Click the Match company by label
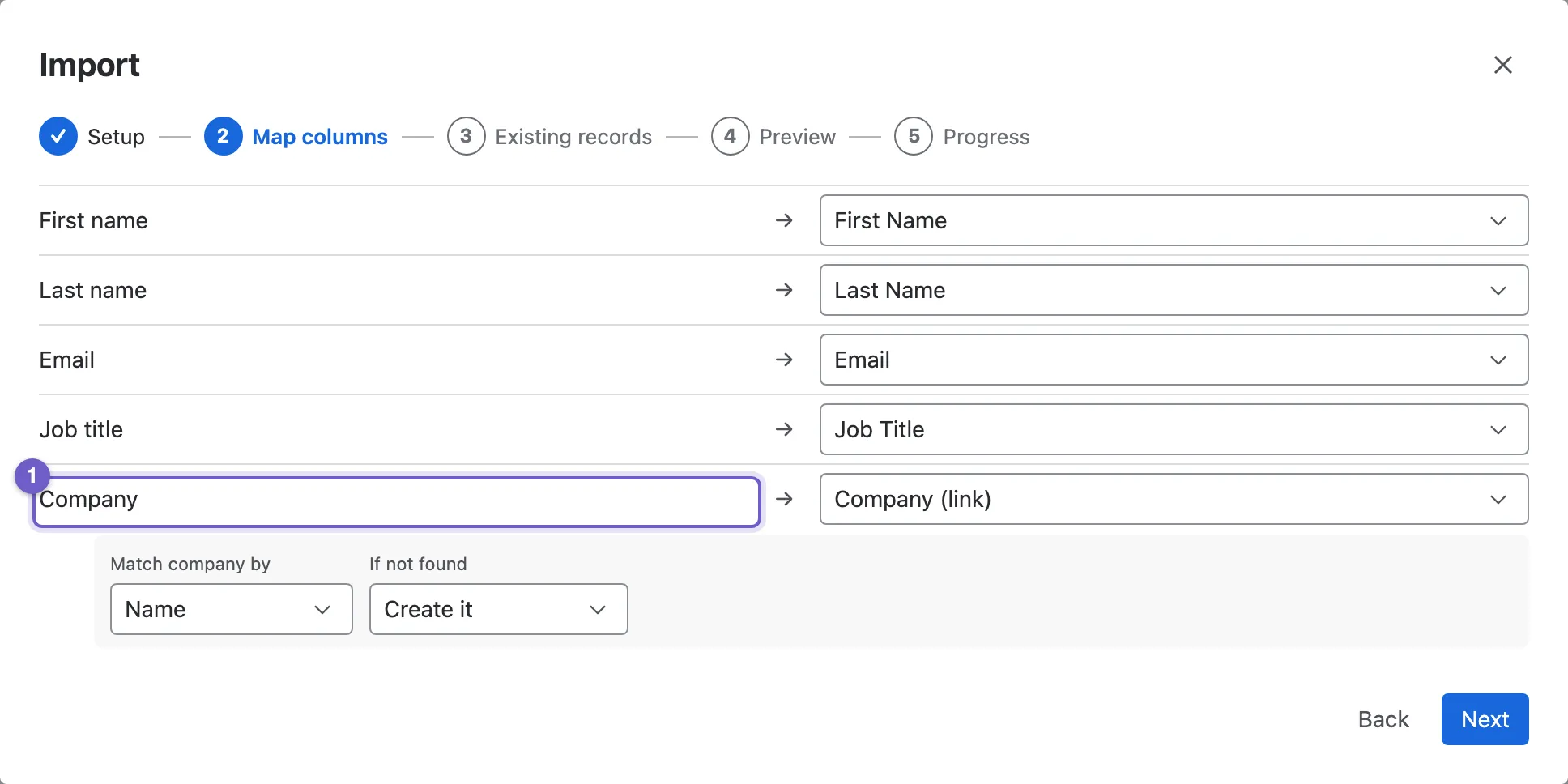 tap(190, 564)
